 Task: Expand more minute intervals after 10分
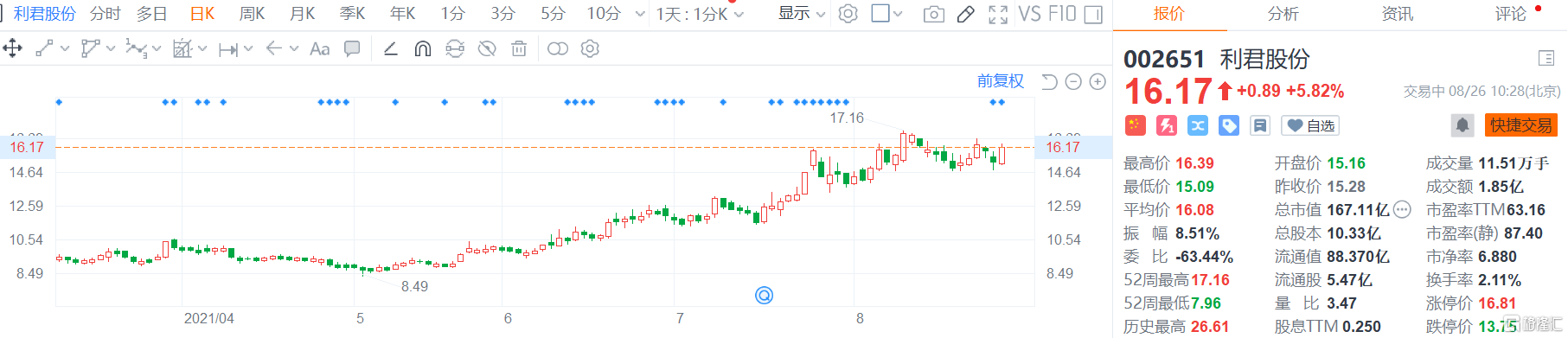click(x=640, y=14)
